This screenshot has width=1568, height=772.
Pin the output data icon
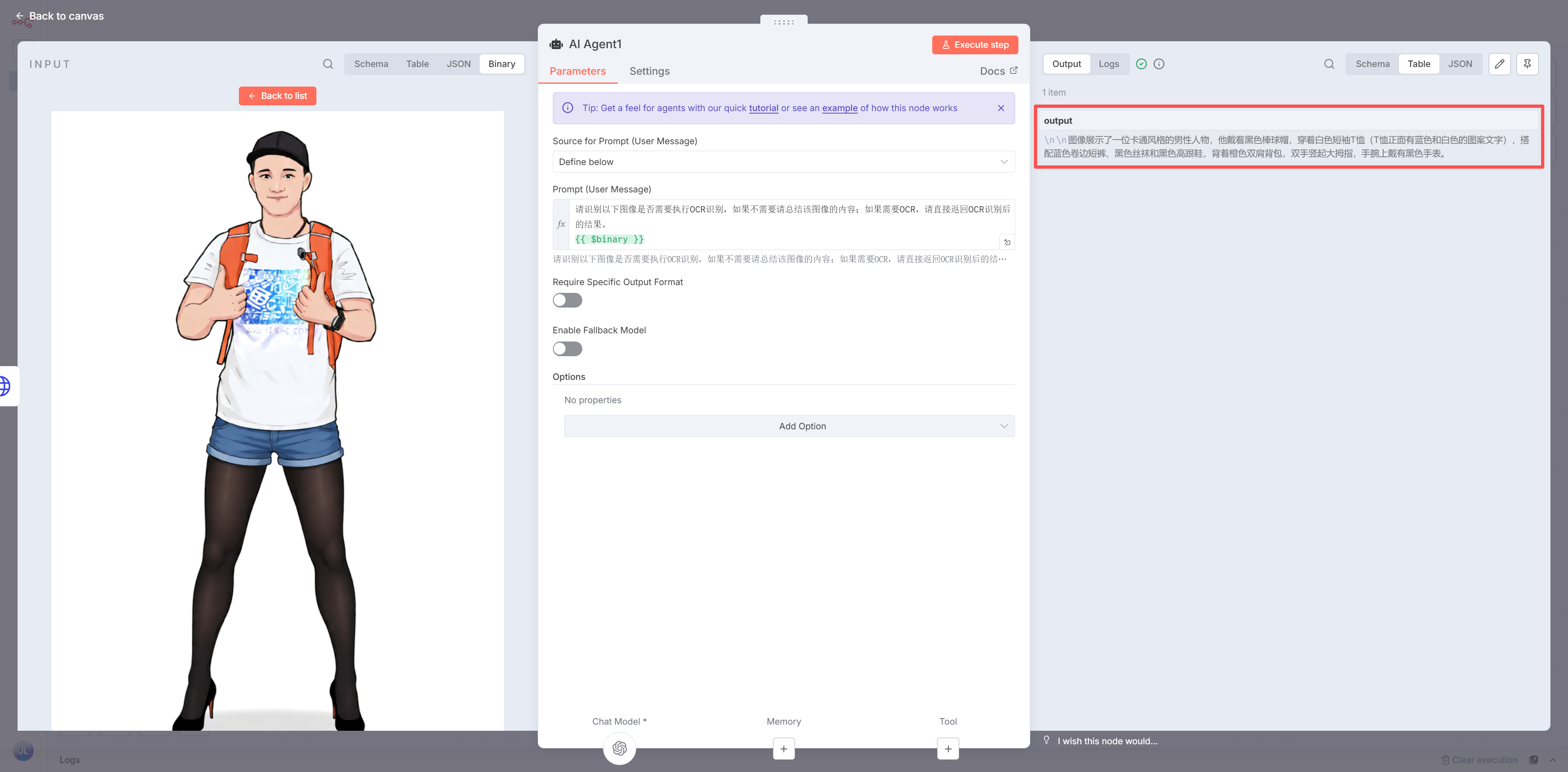click(1527, 64)
